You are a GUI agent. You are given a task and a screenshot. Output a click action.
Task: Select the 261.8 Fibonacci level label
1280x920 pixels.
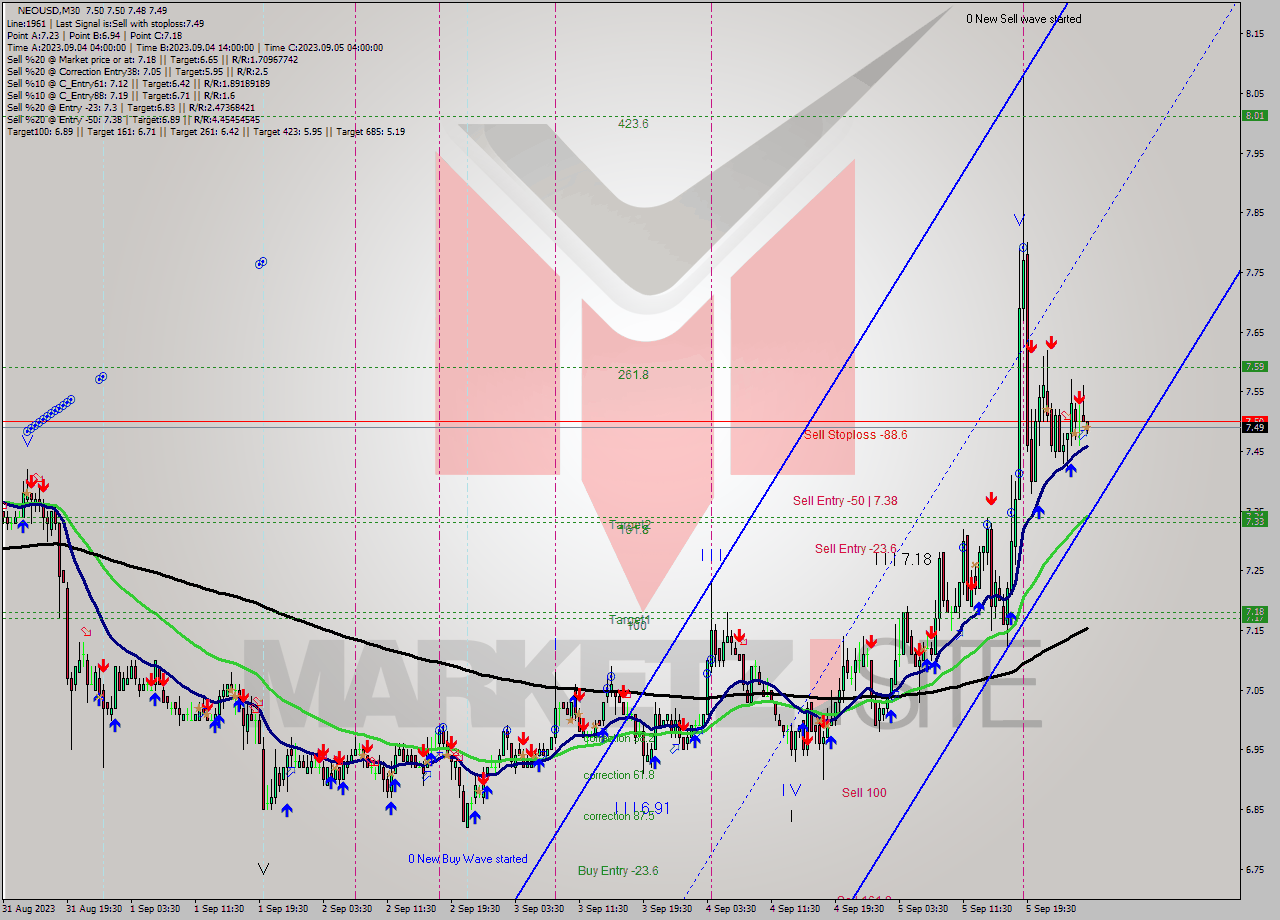(x=633, y=375)
